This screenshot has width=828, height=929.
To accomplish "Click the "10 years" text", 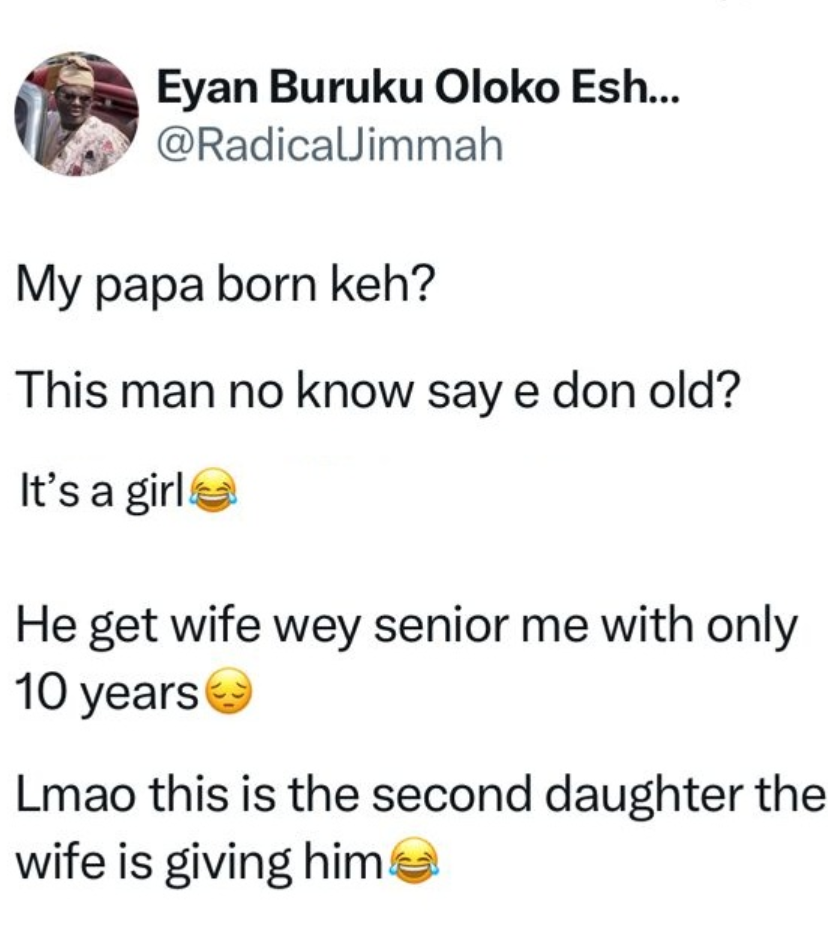I will [107, 692].
